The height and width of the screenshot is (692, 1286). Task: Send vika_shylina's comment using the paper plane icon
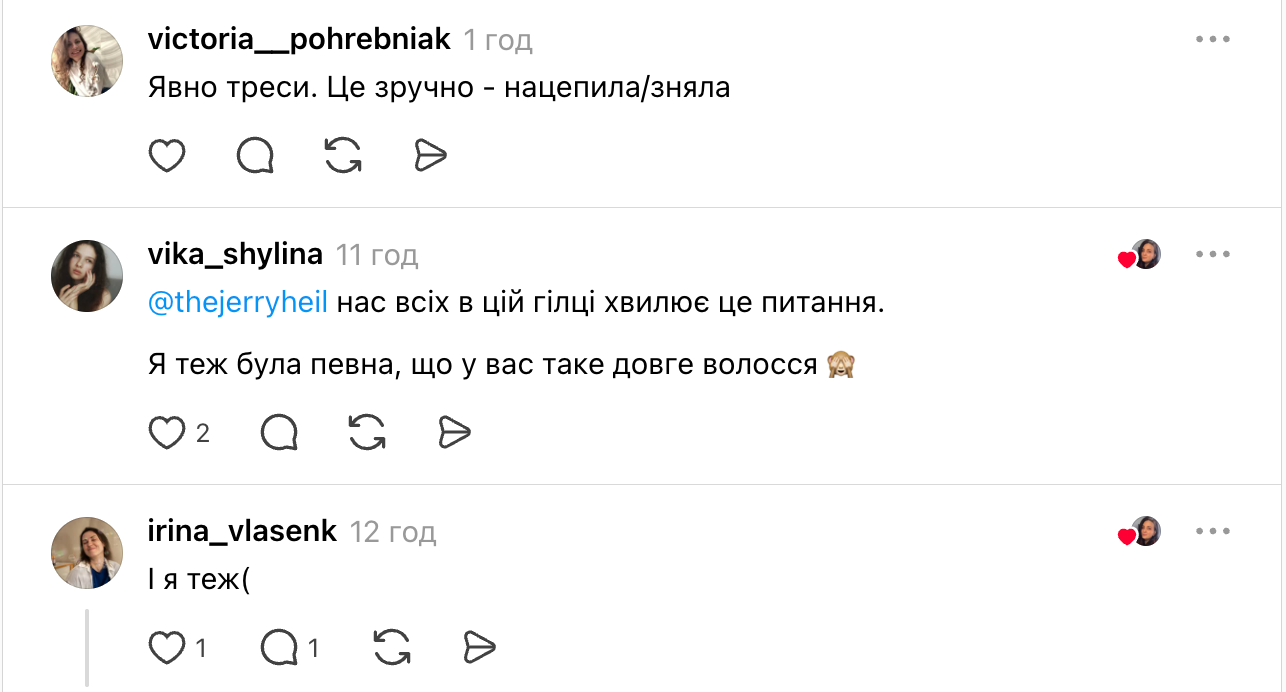[455, 433]
